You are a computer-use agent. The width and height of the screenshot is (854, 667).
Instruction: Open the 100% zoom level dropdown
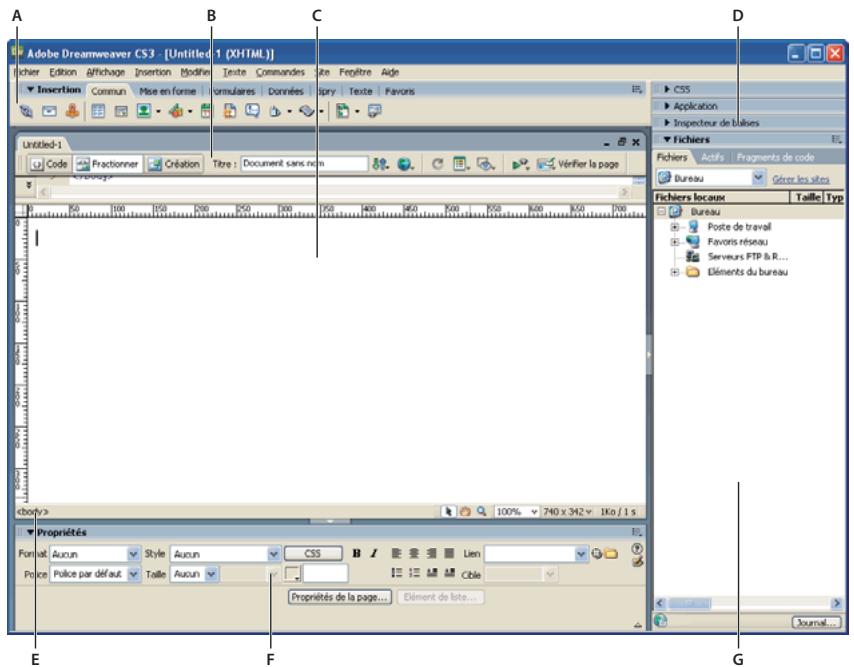[x=534, y=512]
